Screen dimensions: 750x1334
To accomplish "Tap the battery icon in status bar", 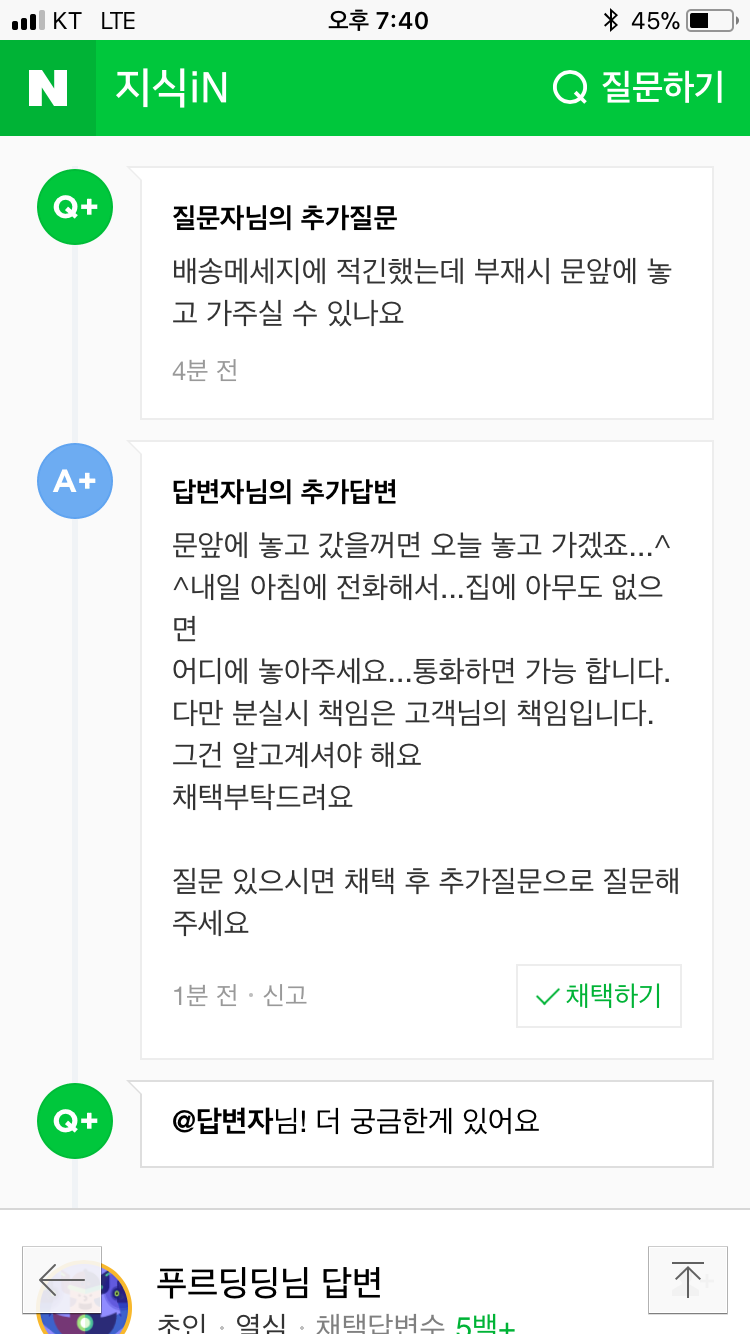I will 711,20.
